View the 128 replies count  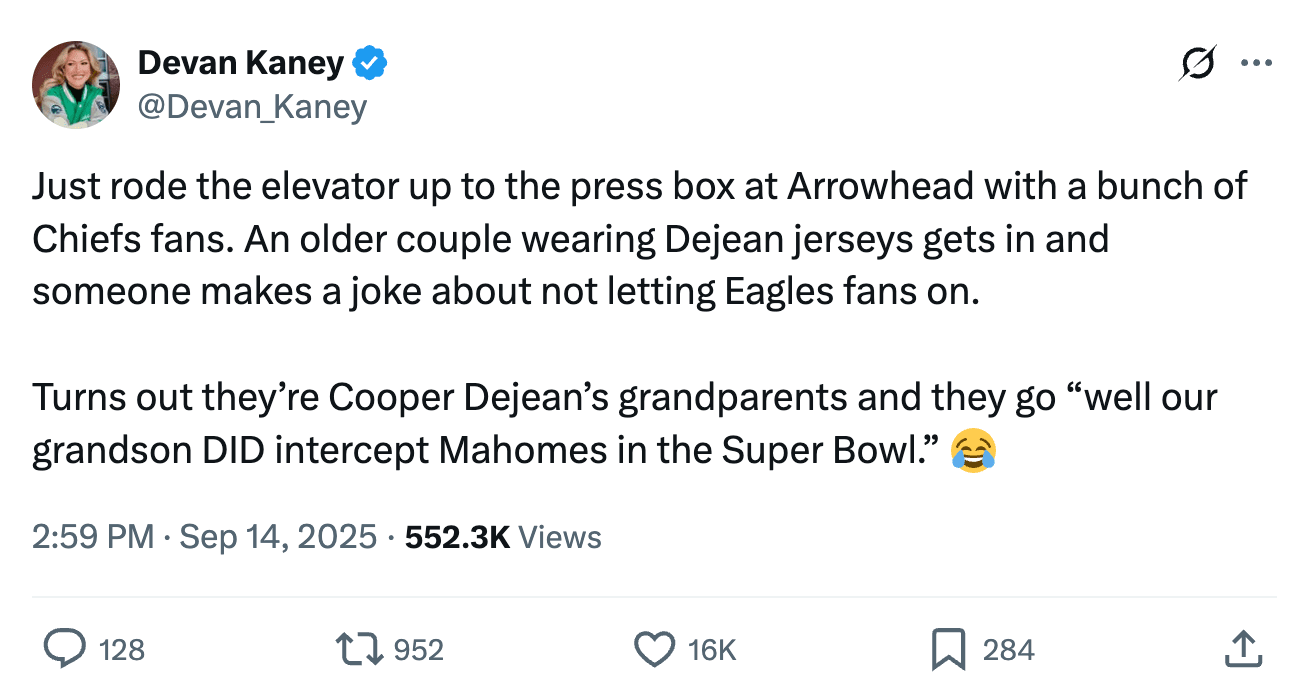point(120,650)
